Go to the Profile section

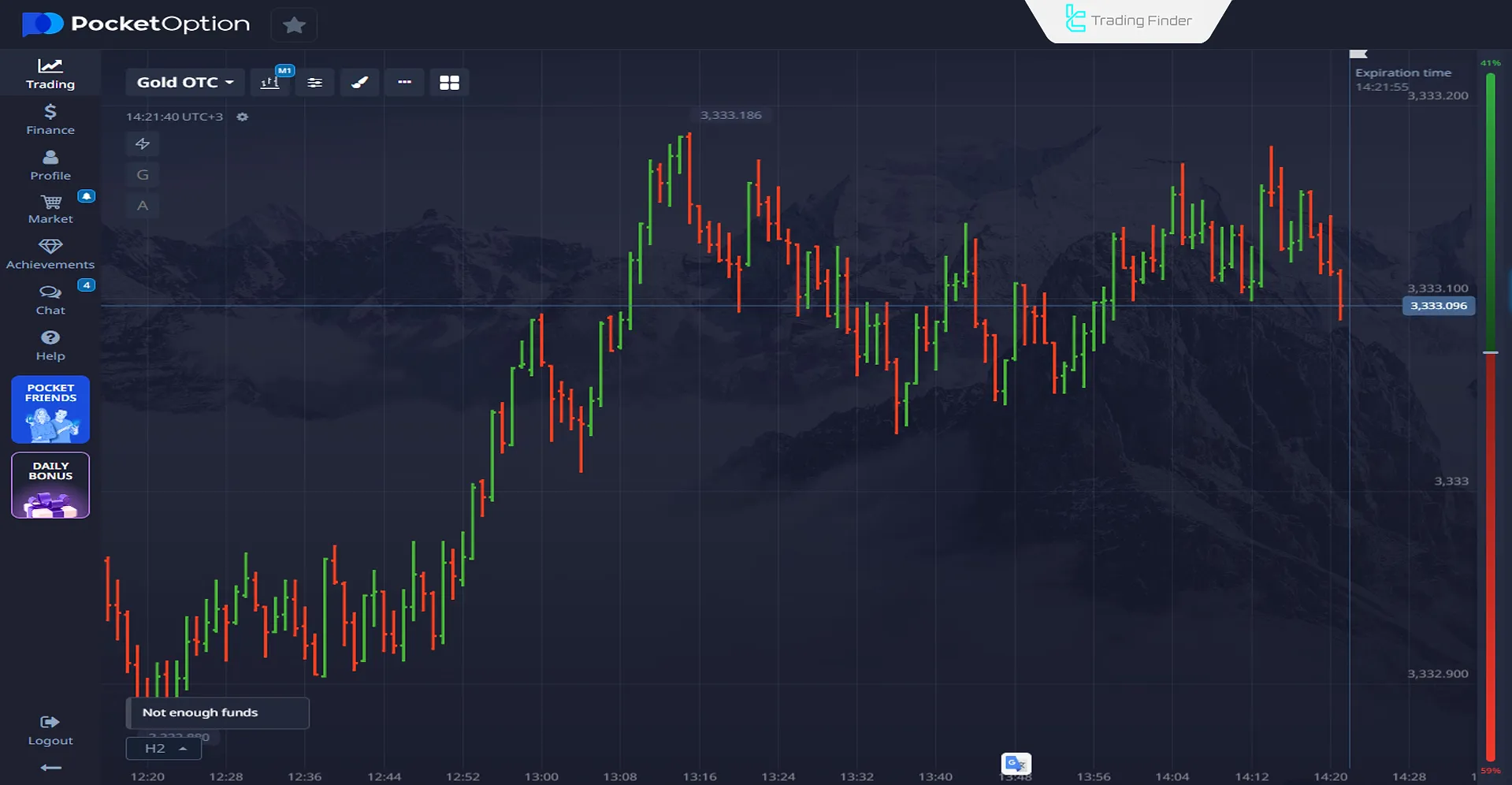pyautogui.click(x=50, y=165)
